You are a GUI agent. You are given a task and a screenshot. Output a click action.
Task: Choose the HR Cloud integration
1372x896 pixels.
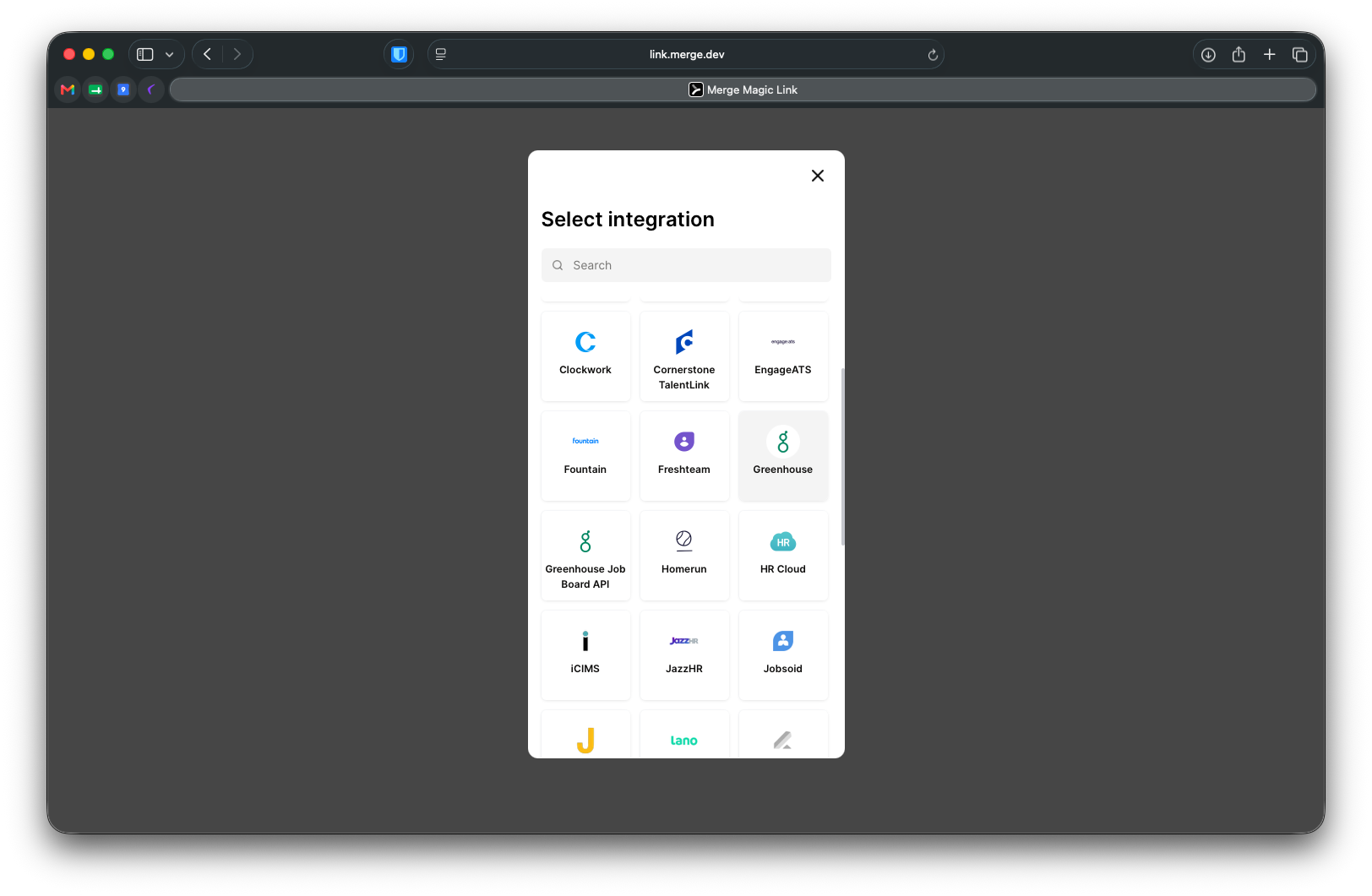point(783,556)
